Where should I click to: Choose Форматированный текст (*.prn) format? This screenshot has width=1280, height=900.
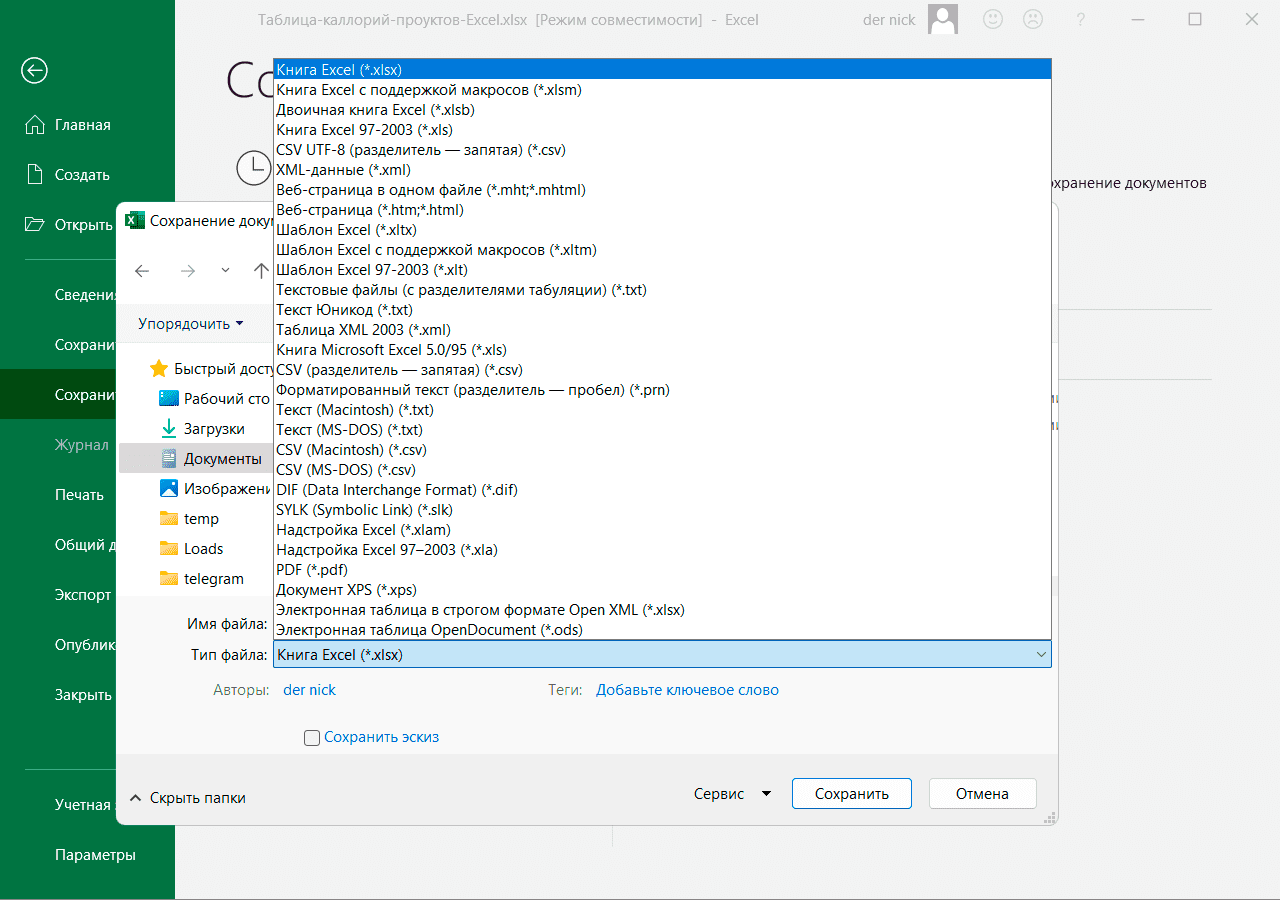point(662,390)
